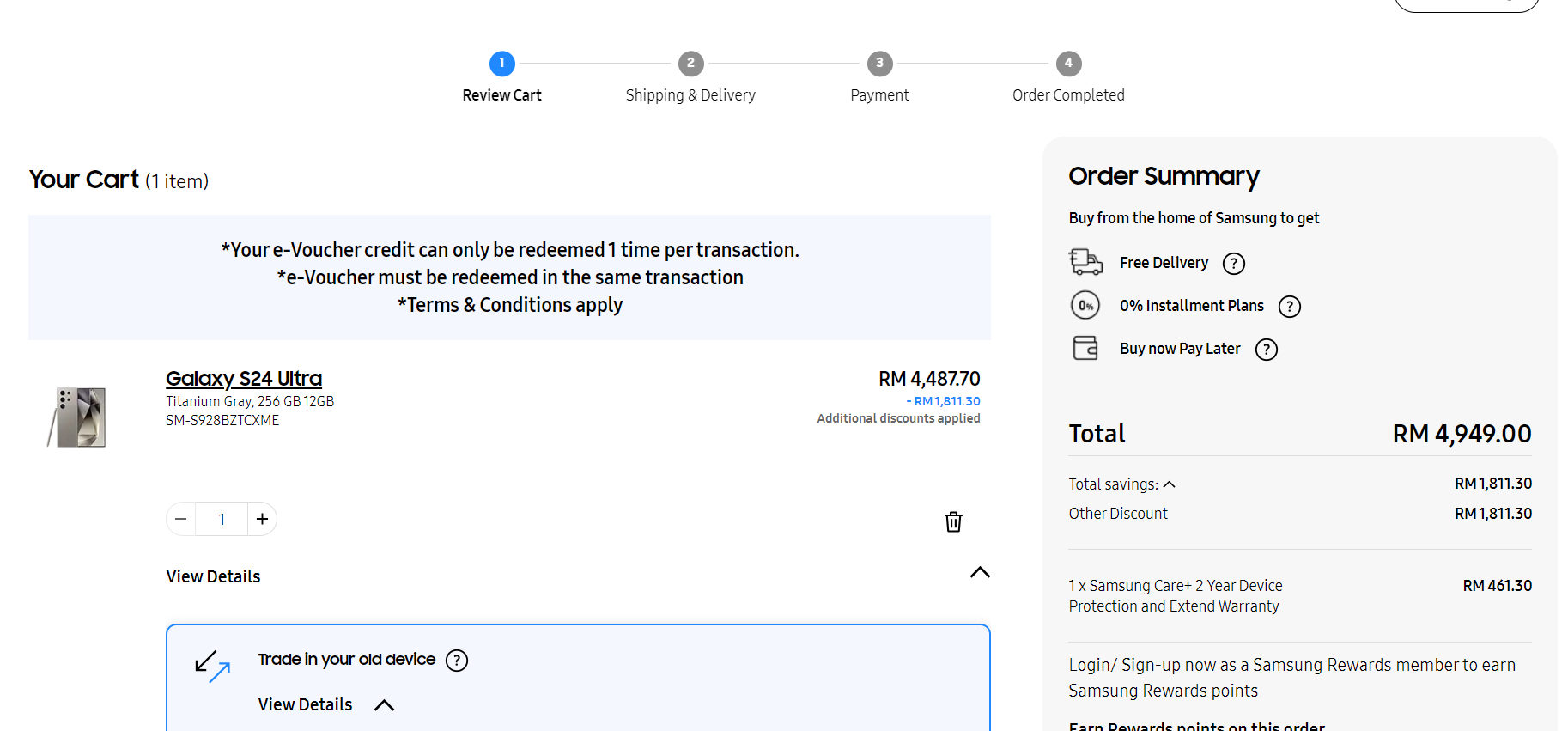
Task: Open Buy now Pay Later help icon
Action: 1266,350
